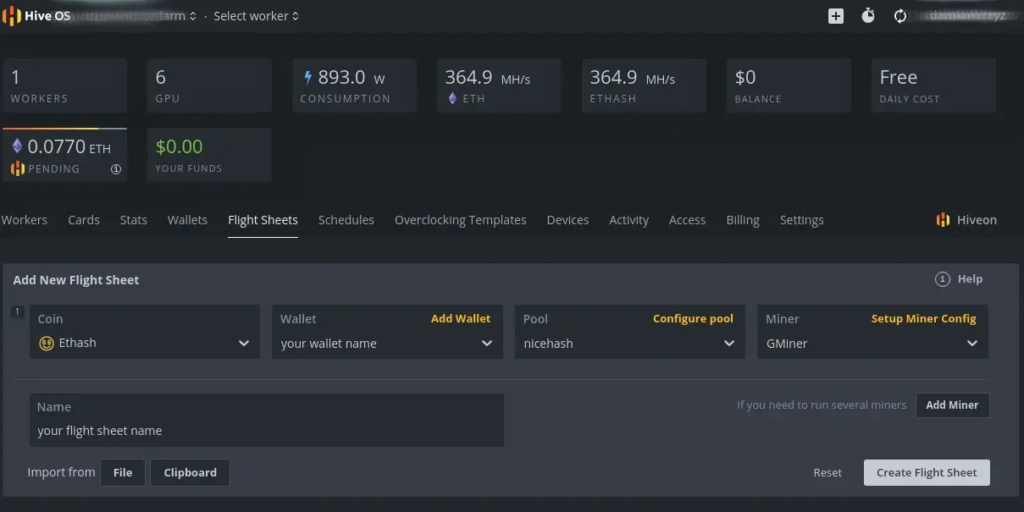Click the Help link text
Screen dimensions: 1024x512
click(x=970, y=279)
